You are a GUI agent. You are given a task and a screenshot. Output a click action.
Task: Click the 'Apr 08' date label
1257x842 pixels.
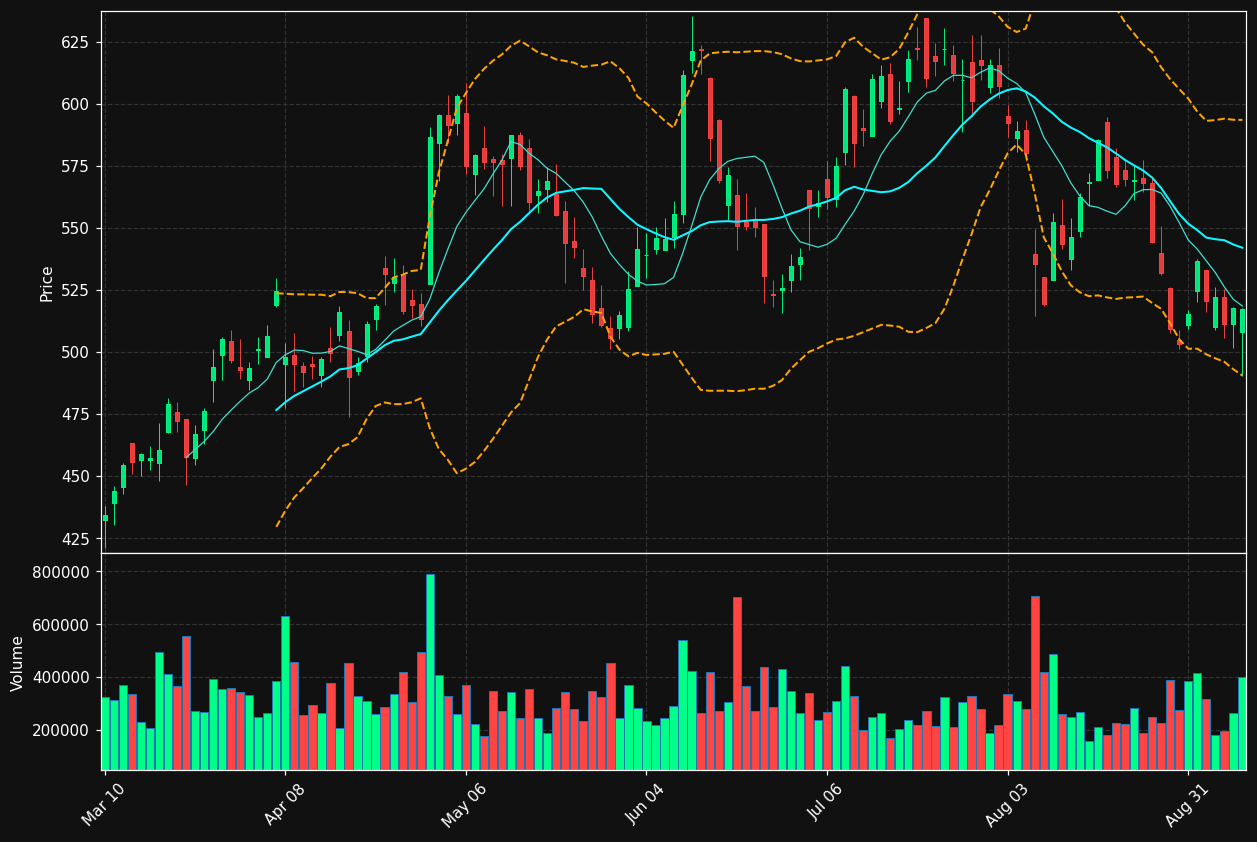[x=284, y=805]
